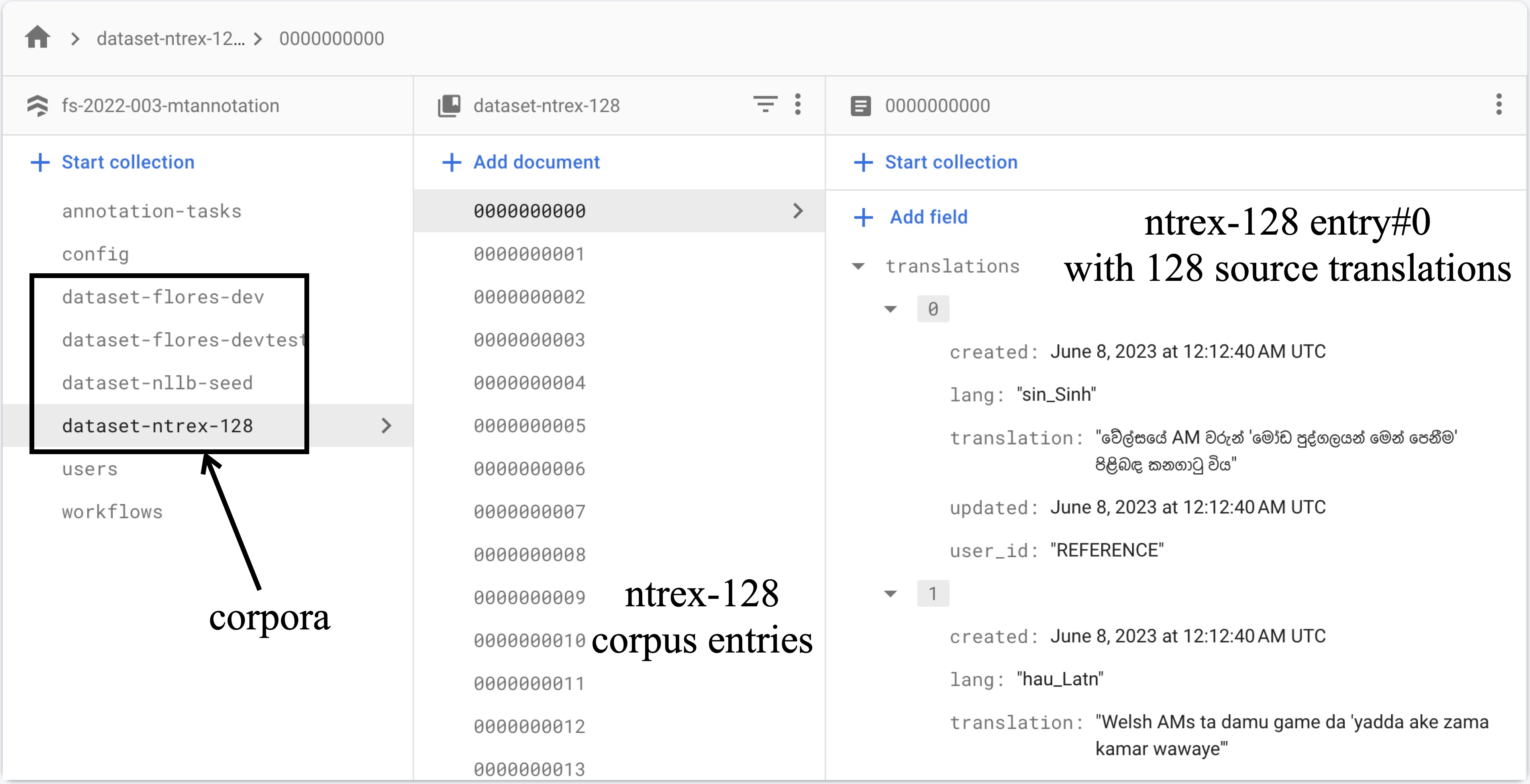Open the document 0000000000 three-dot menu

click(1499, 104)
